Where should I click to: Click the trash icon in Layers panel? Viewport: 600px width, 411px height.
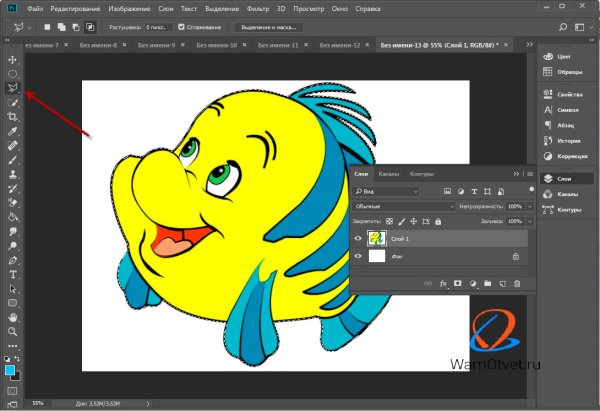point(517,284)
